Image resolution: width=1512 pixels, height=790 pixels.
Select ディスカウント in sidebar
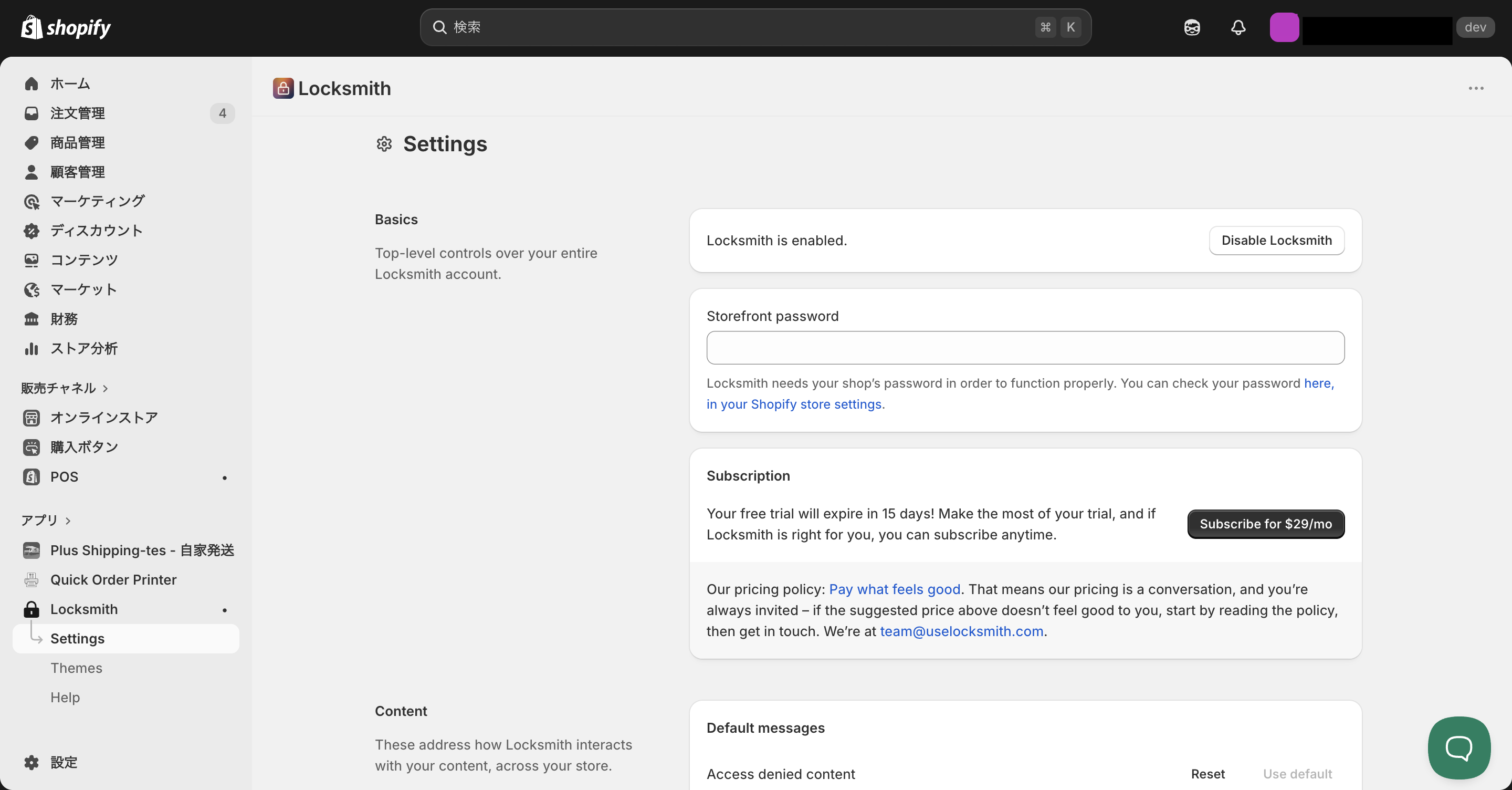[x=96, y=230]
